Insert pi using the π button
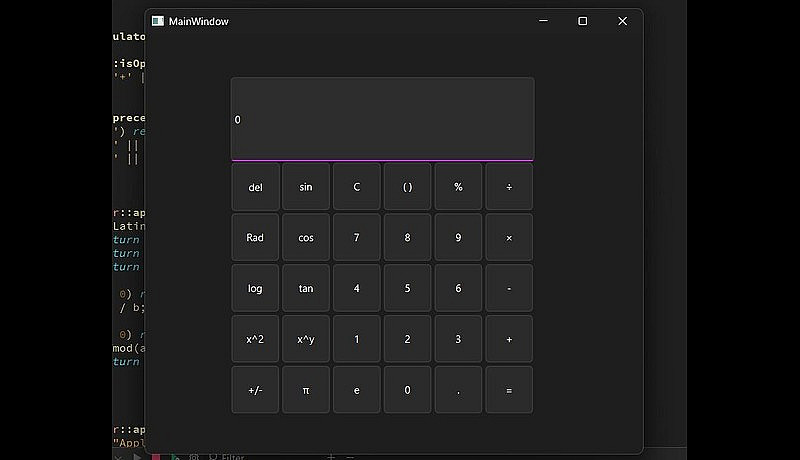 point(306,390)
